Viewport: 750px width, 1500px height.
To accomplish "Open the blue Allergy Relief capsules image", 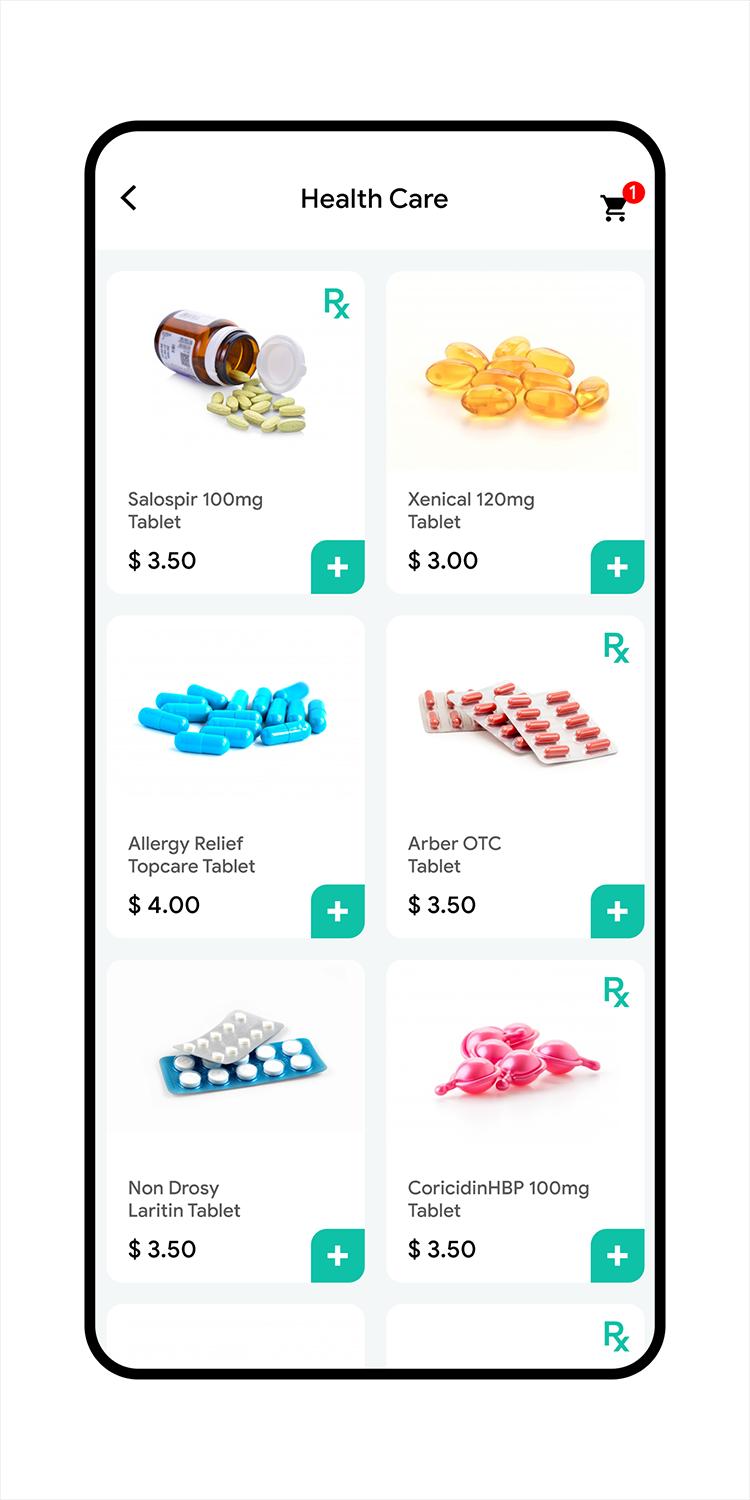I will coord(233,718).
